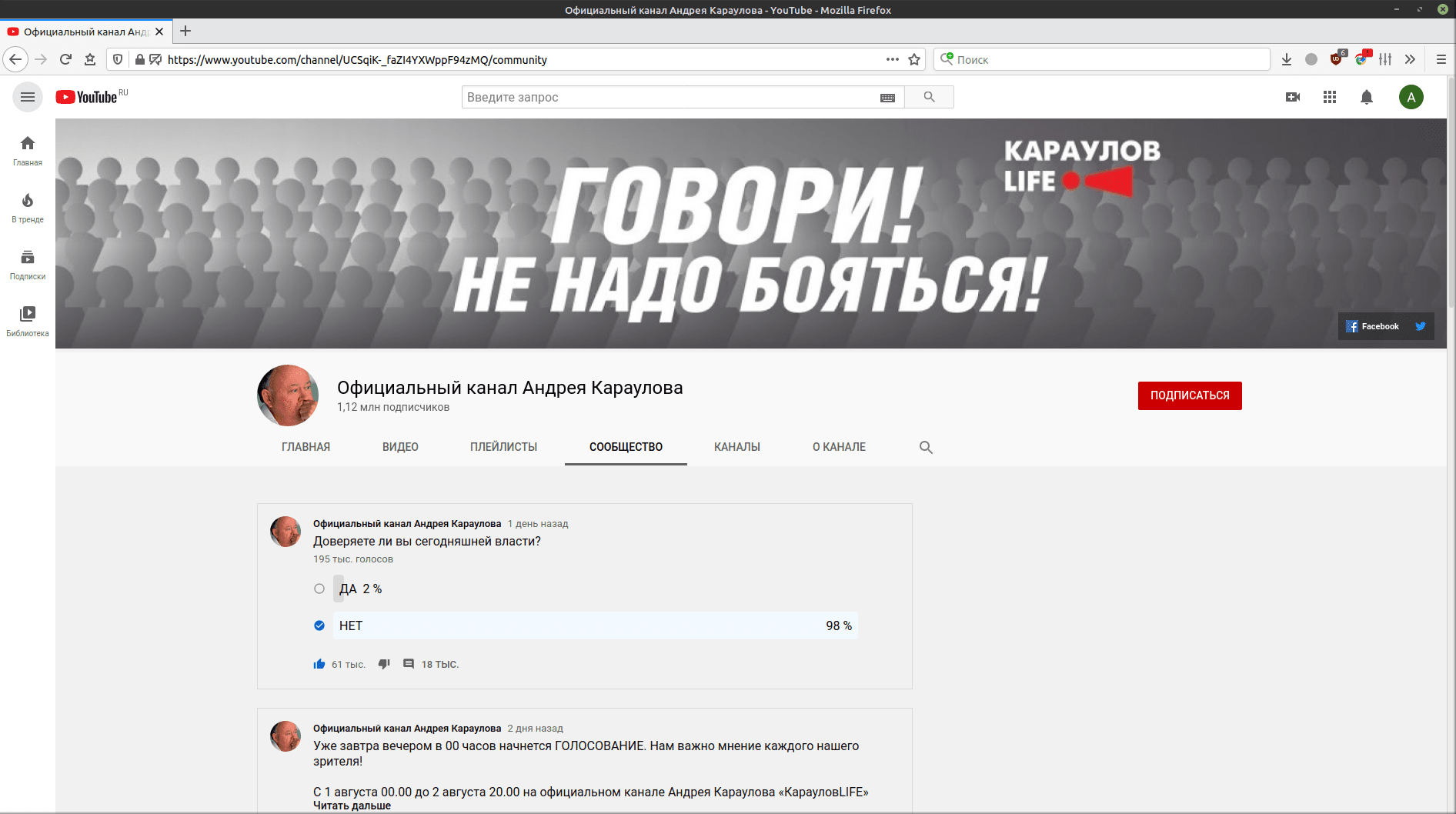This screenshot has height=814, width=1456.
Task: Open Подписки subscriptions in sidebar
Action: (x=28, y=265)
